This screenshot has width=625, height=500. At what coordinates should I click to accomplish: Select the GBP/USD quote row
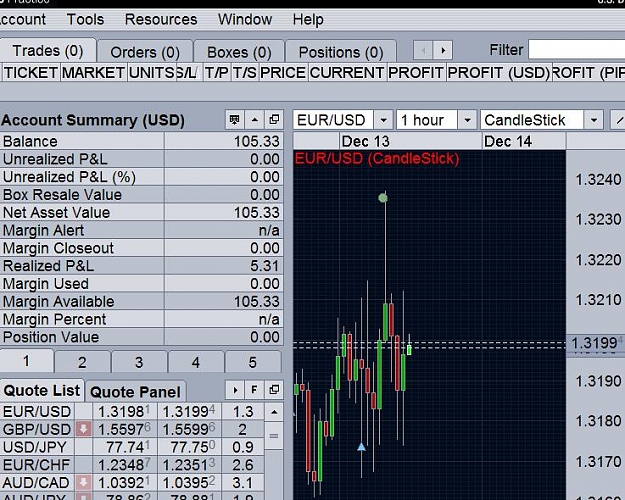[x=132, y=429]
